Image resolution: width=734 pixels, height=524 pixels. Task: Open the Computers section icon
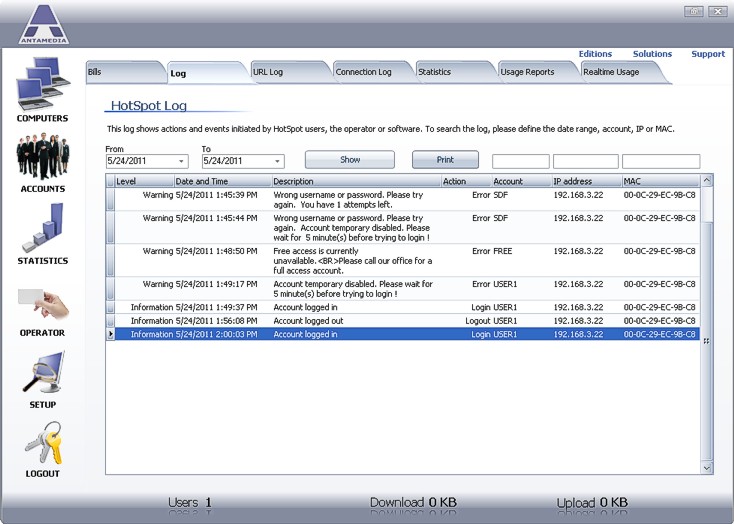click(42, 84)
